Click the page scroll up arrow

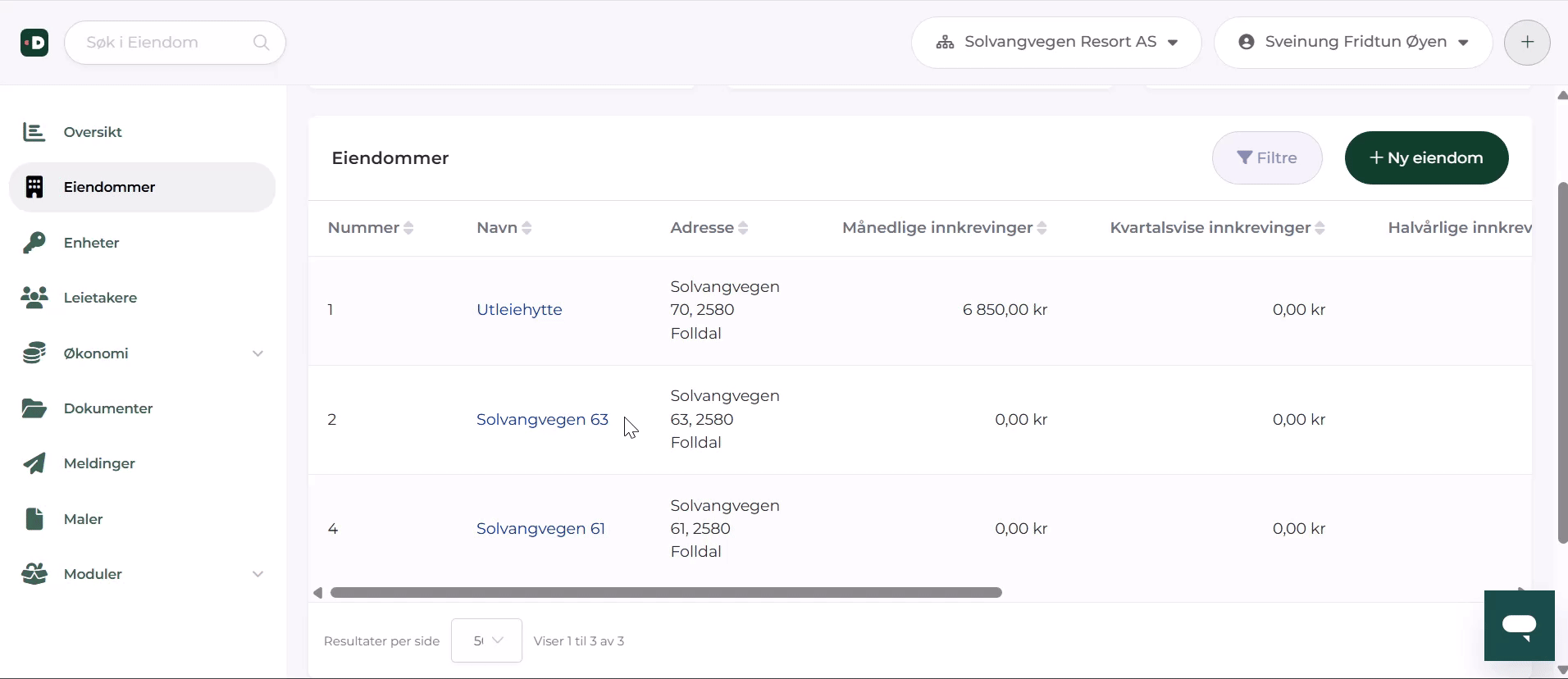[x=1562, y=96]
